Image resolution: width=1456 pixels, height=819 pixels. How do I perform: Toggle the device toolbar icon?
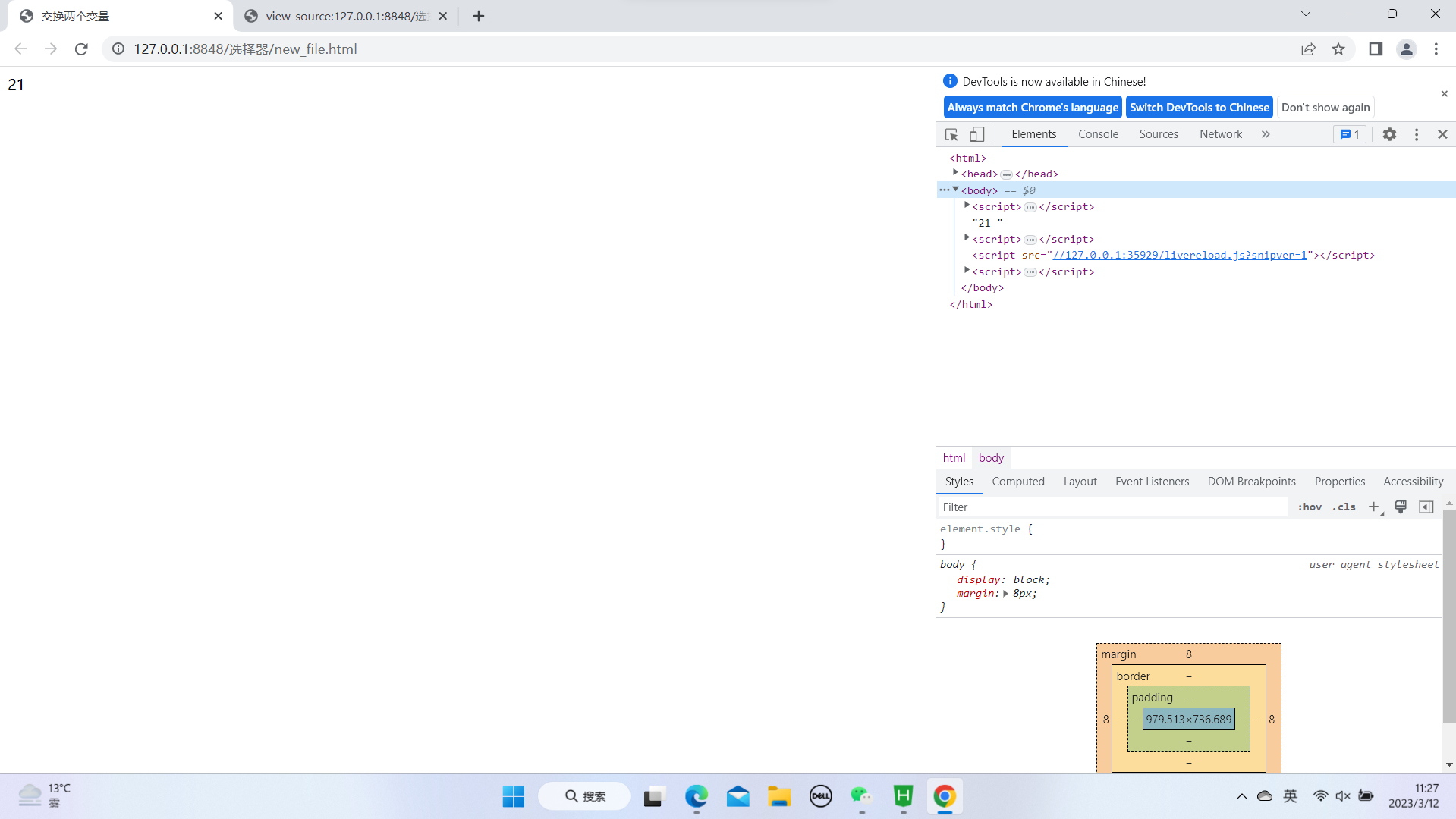click(977, 134)
